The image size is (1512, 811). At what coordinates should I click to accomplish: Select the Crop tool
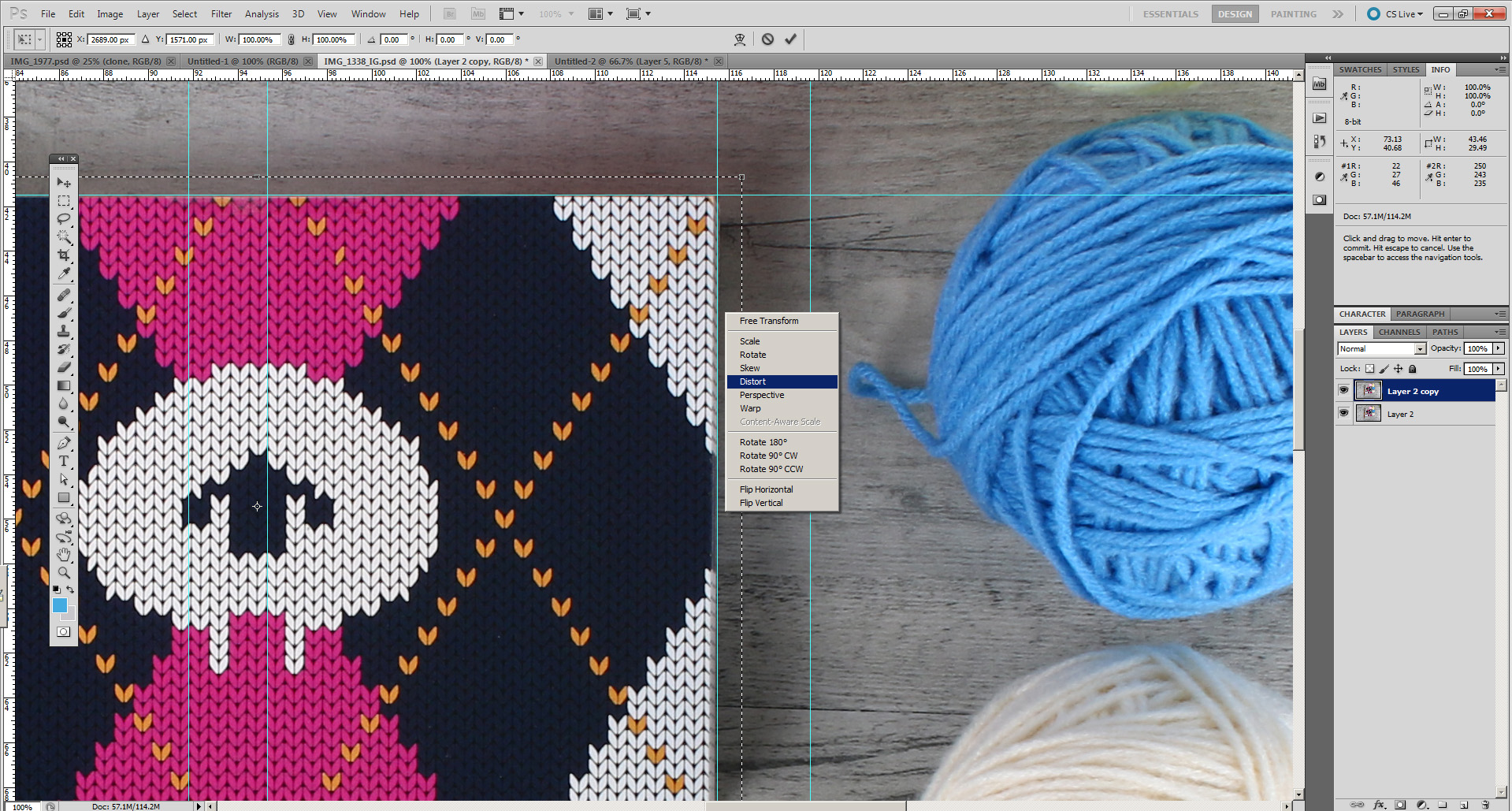click(64, 255)
